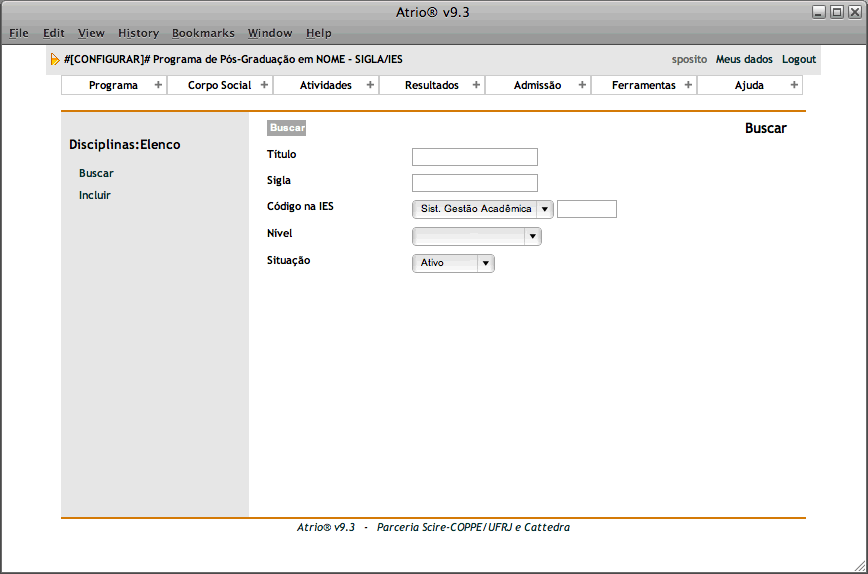The image size is (868, 574).
Task: Open the Meus dados link
Action: click(744, 59)
